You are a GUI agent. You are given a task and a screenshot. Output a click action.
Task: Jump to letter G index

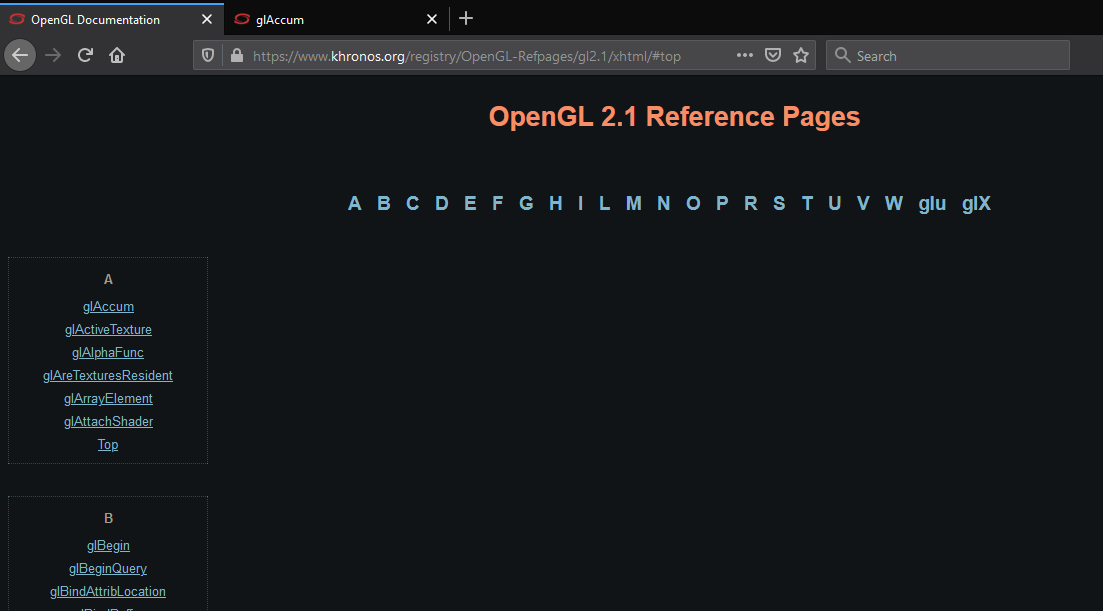pos(526,203)
